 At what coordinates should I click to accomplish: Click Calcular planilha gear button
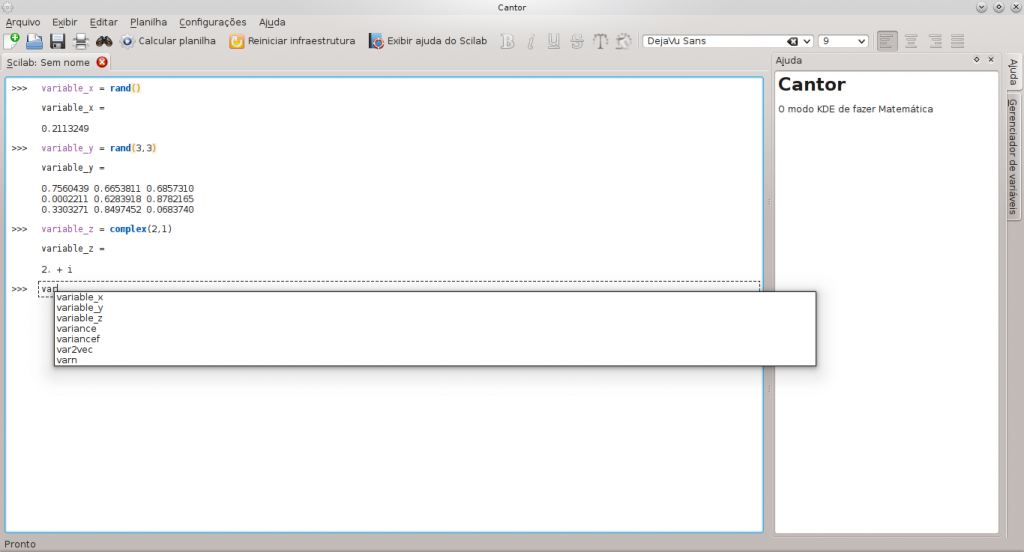pos(168,41)
